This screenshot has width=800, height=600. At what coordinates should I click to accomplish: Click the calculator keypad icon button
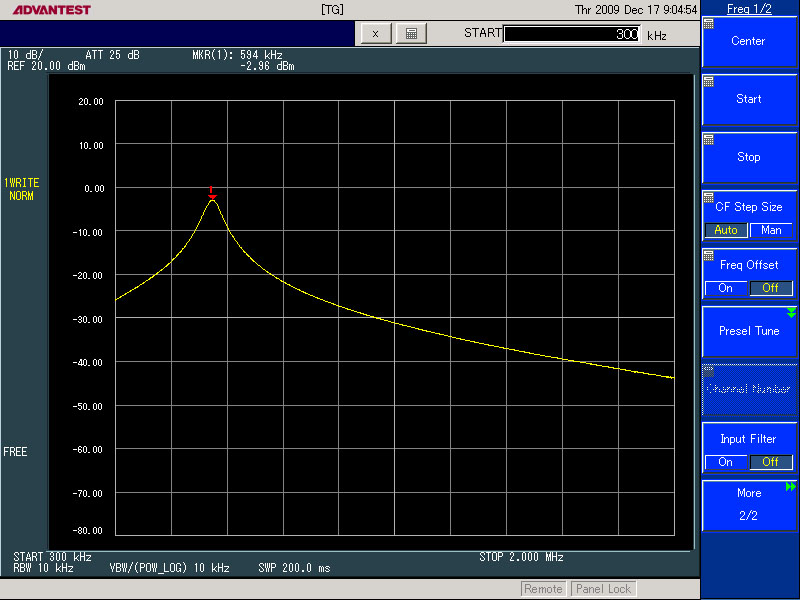(x=410, y=33)
